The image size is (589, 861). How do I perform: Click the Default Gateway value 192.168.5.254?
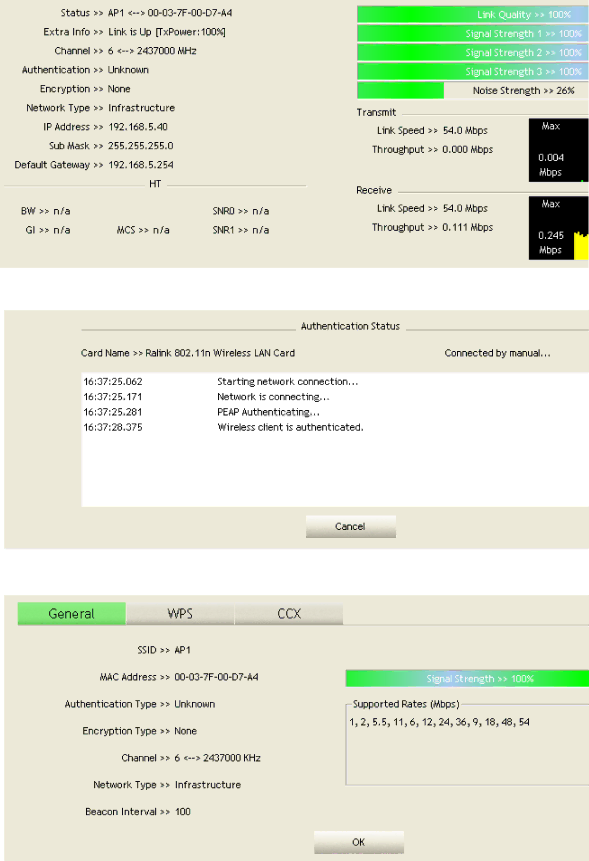click(x=141, y=165)
